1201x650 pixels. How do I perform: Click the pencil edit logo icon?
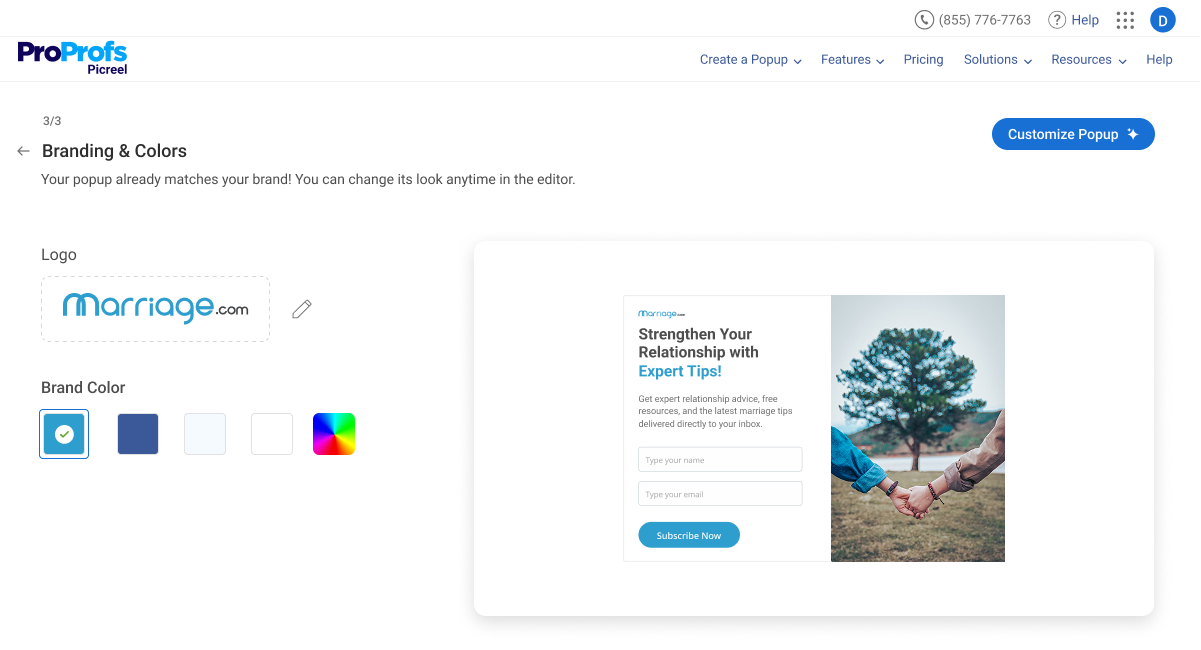[x=302, y=309]
